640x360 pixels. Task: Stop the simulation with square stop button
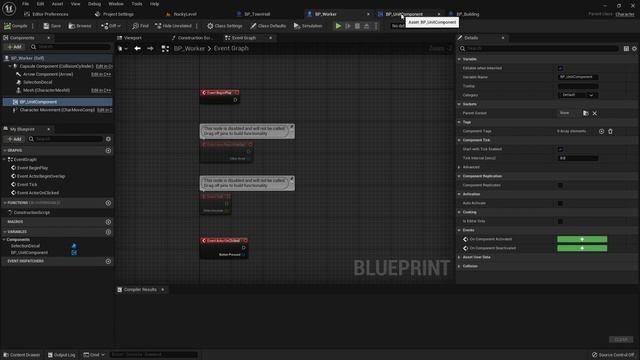coord(357,26)
